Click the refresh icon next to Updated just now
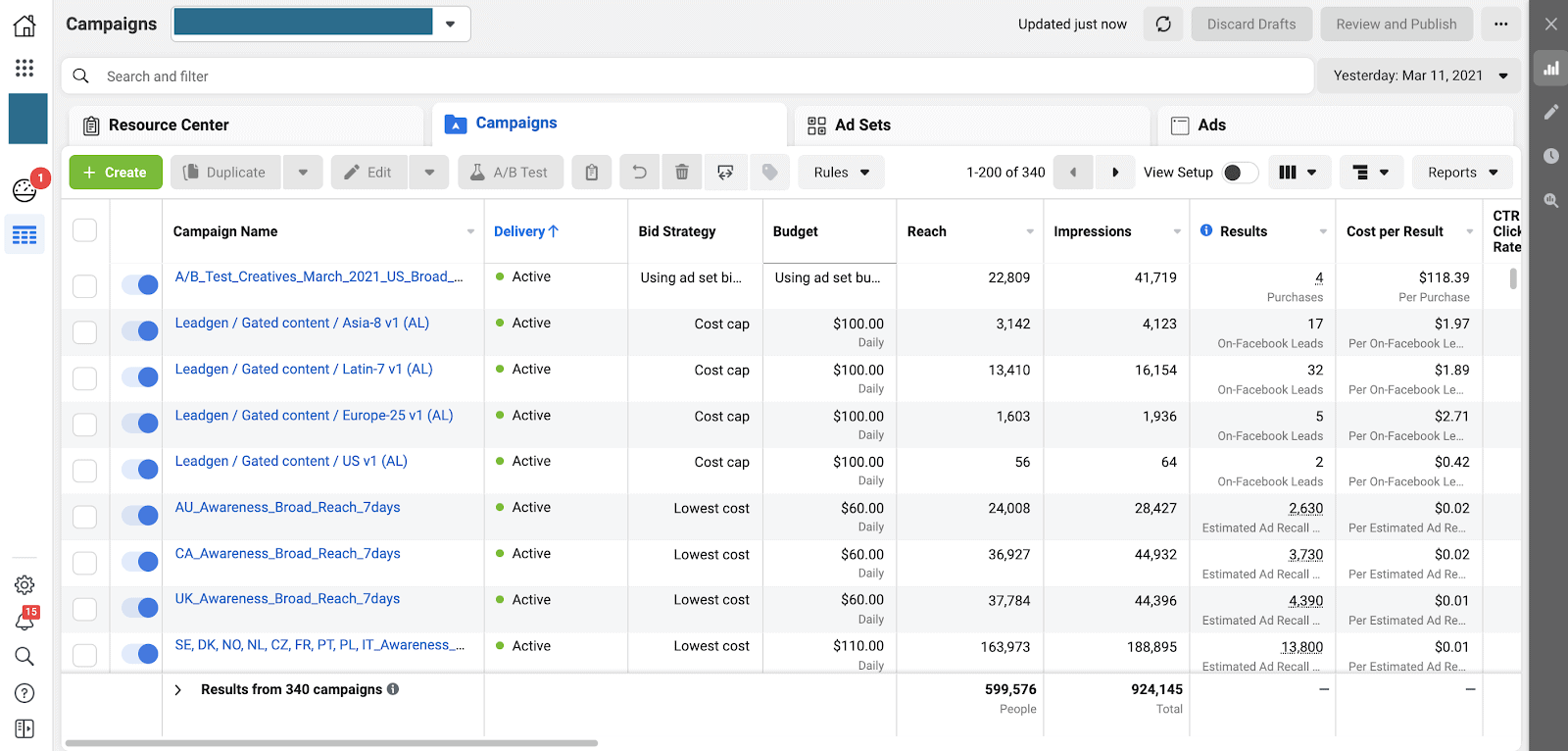1568x751 pixels. pos(1162,25)
